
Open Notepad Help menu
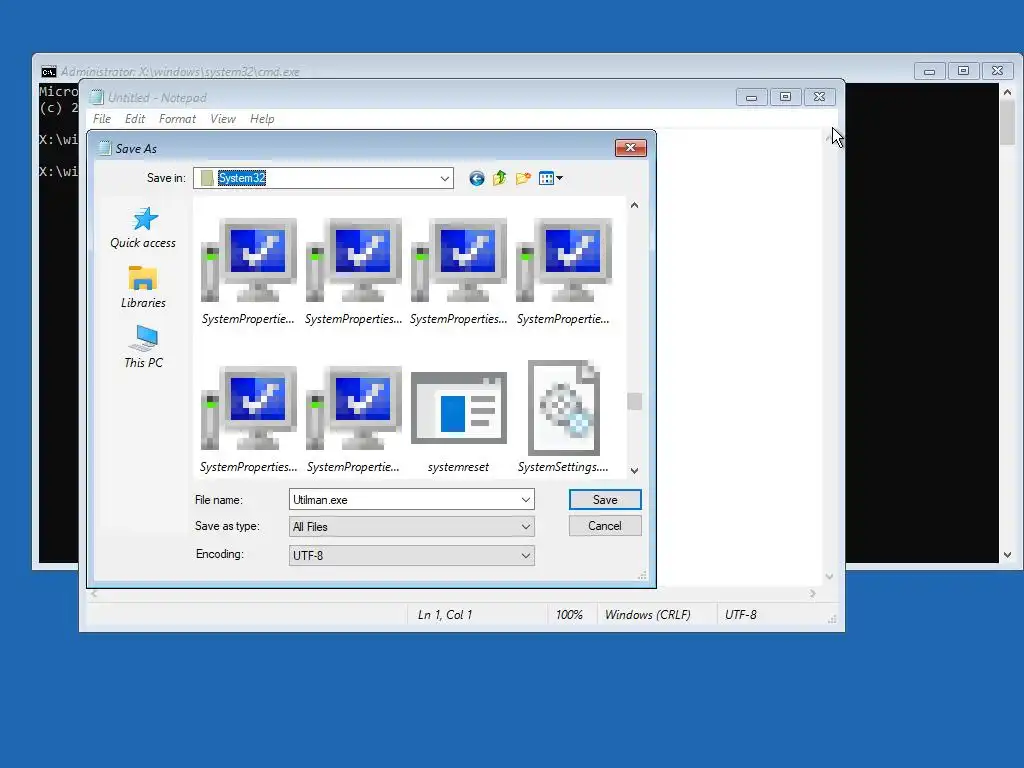pyautogui.click(x=262, y=119)
